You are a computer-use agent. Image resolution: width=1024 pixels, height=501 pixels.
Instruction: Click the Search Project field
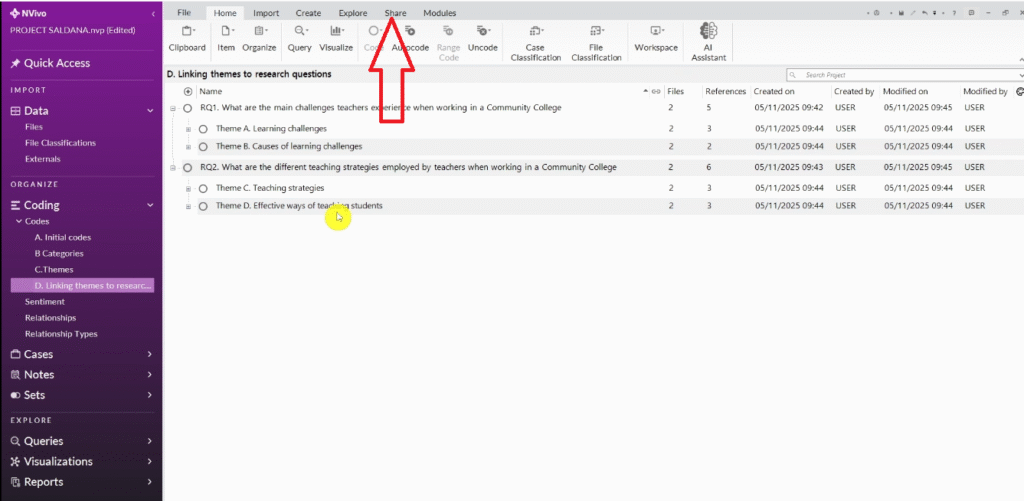coord(905,75)
